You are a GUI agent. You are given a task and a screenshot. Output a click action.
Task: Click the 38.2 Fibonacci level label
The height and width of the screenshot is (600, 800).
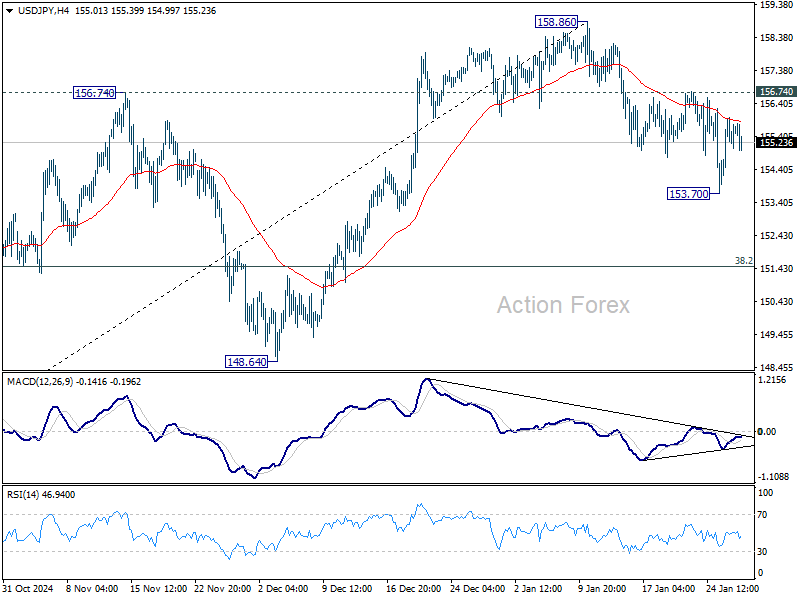[x=743, y=261]
